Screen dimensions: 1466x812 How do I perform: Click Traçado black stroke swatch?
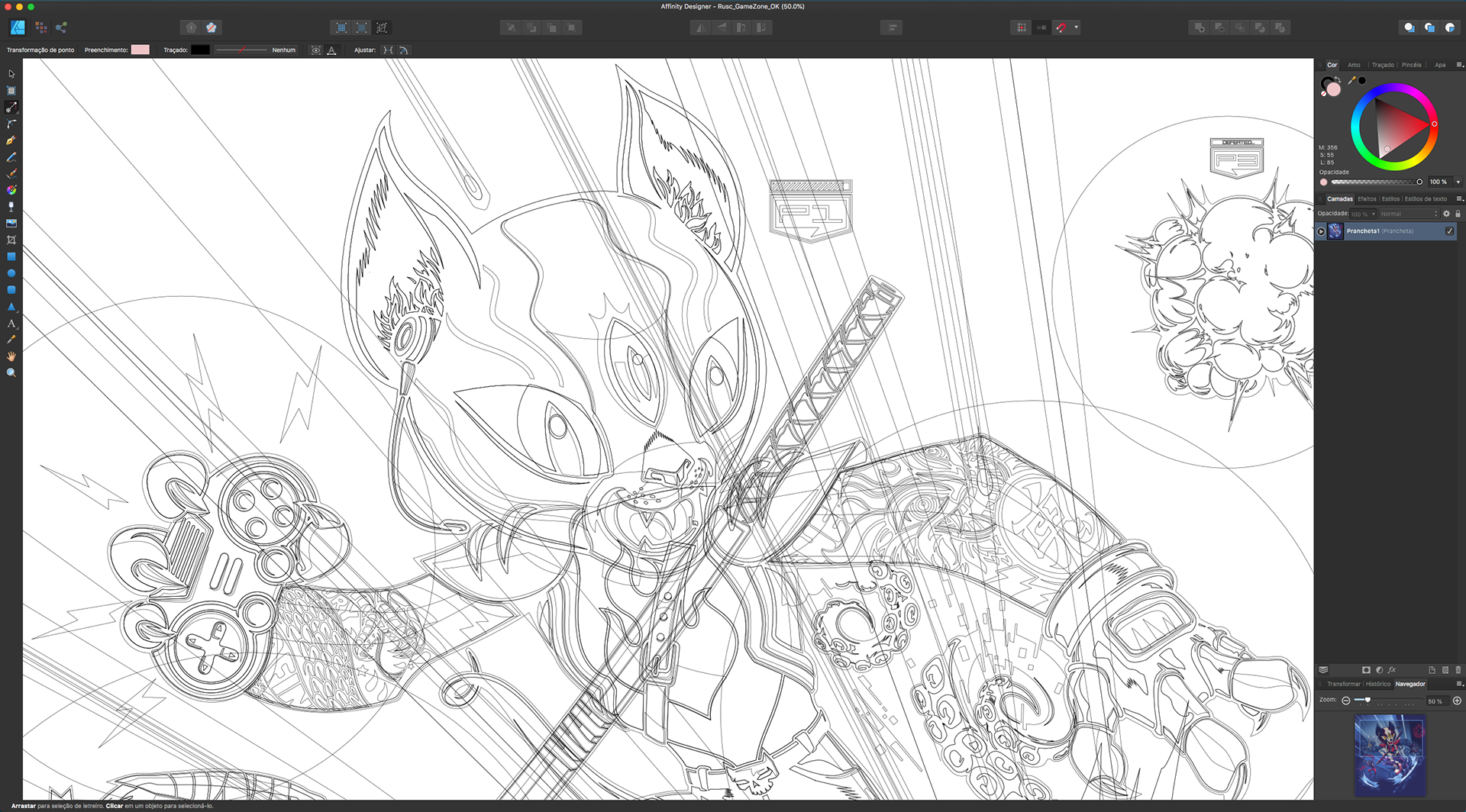[200, 50]
